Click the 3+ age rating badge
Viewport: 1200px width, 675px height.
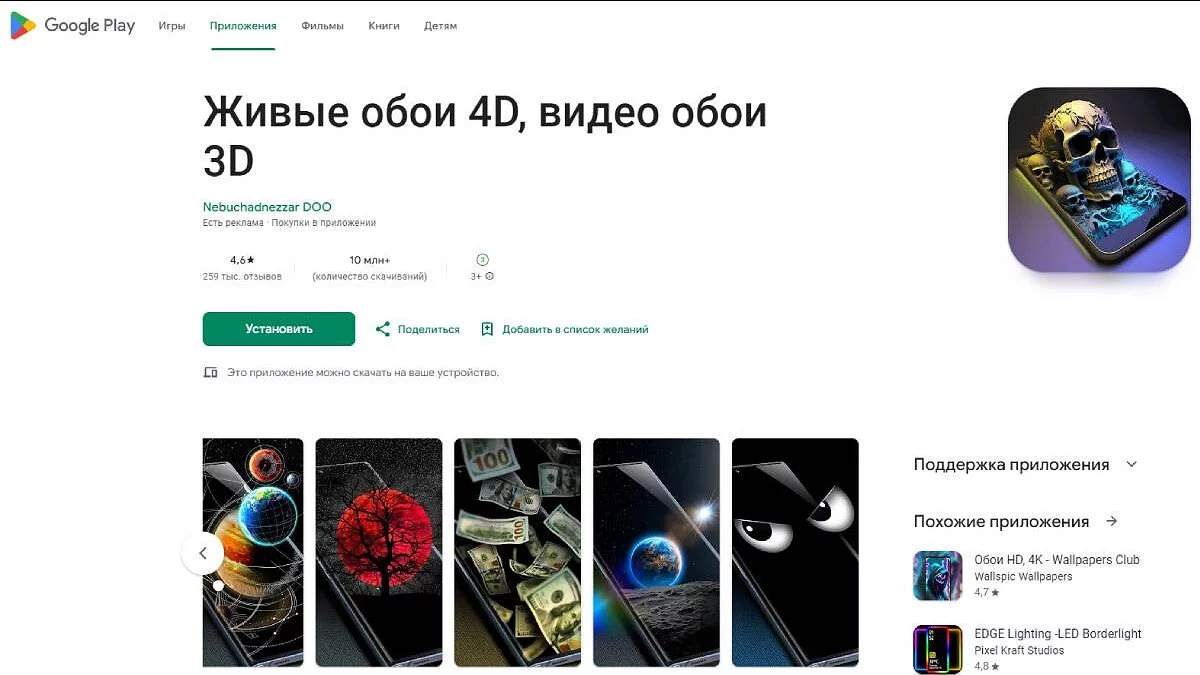coord(483,259)
